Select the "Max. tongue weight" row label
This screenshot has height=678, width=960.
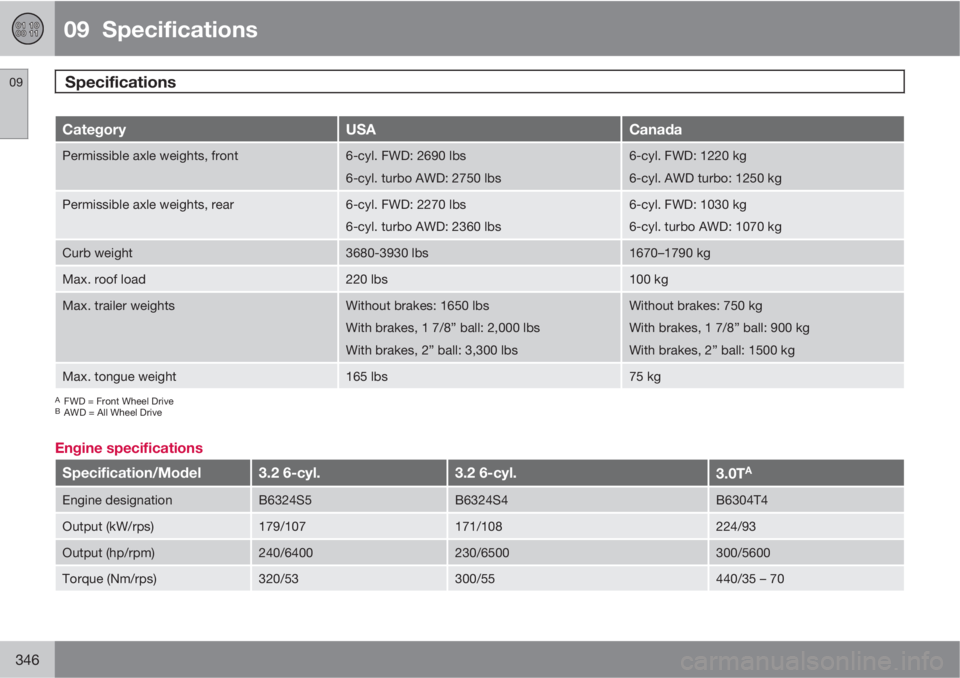click(x=119, y=377)
